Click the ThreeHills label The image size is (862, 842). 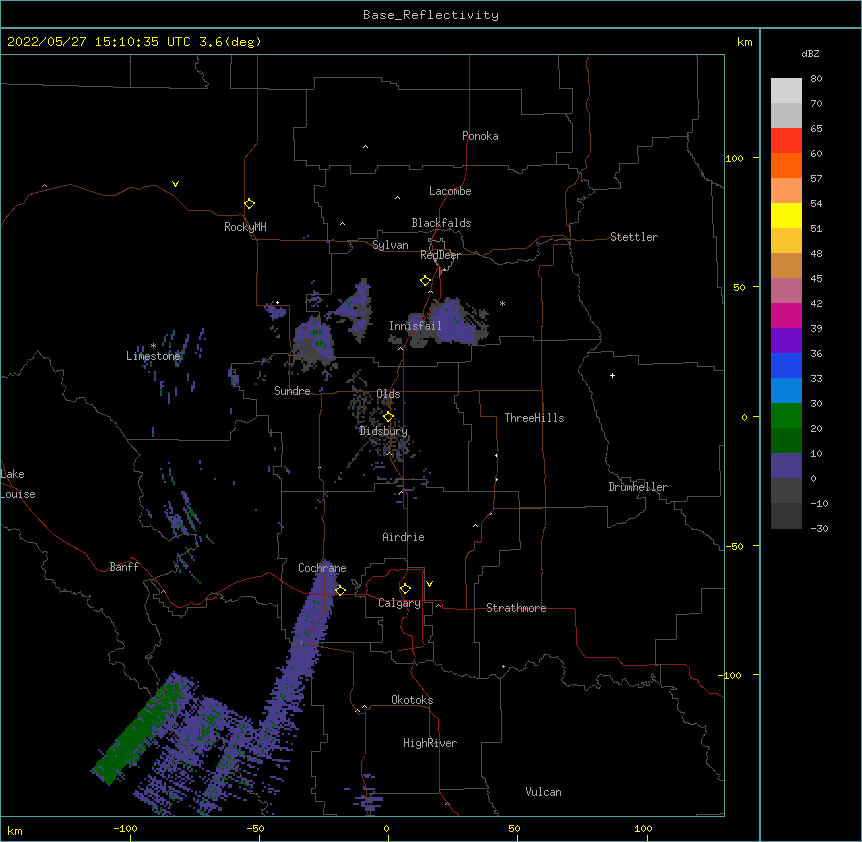pos(534,418)
